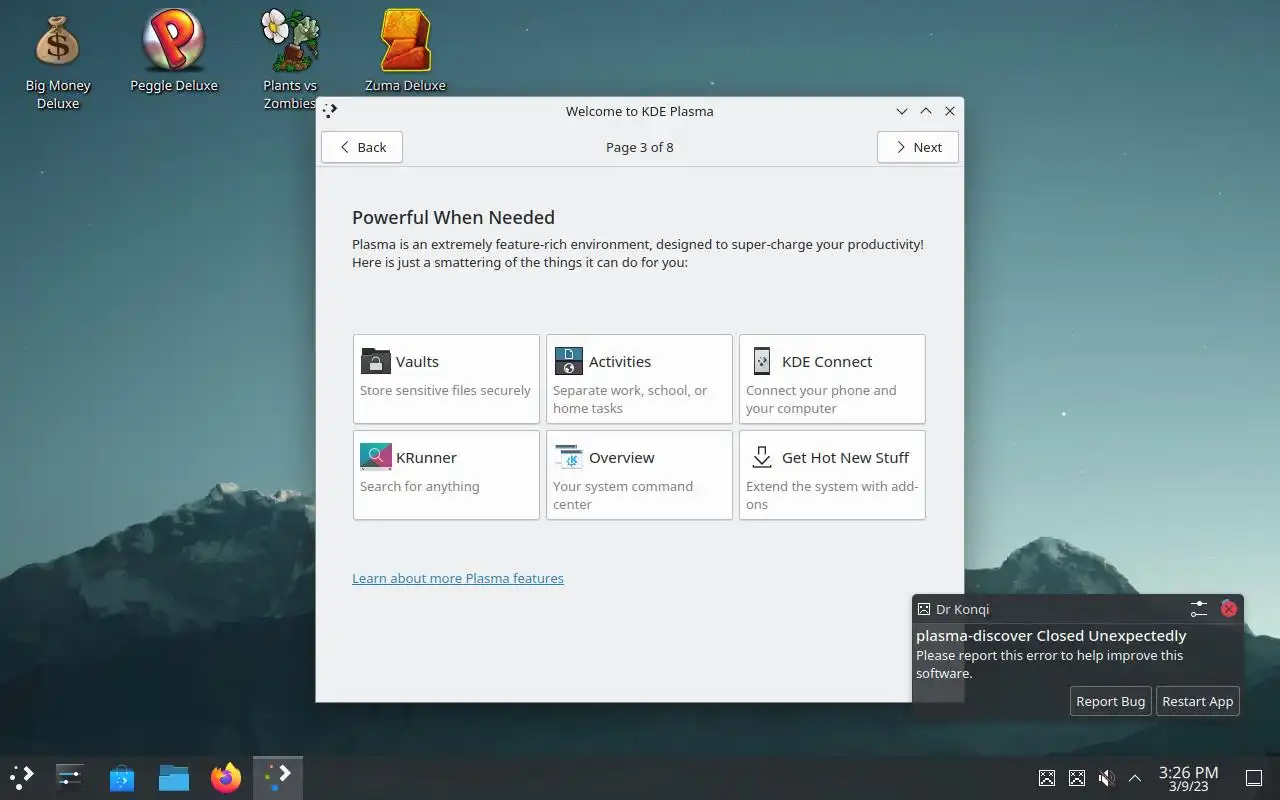Click the Powerful When Needed heading
Screen dimensions: 1280x800
tap(453, 217)
